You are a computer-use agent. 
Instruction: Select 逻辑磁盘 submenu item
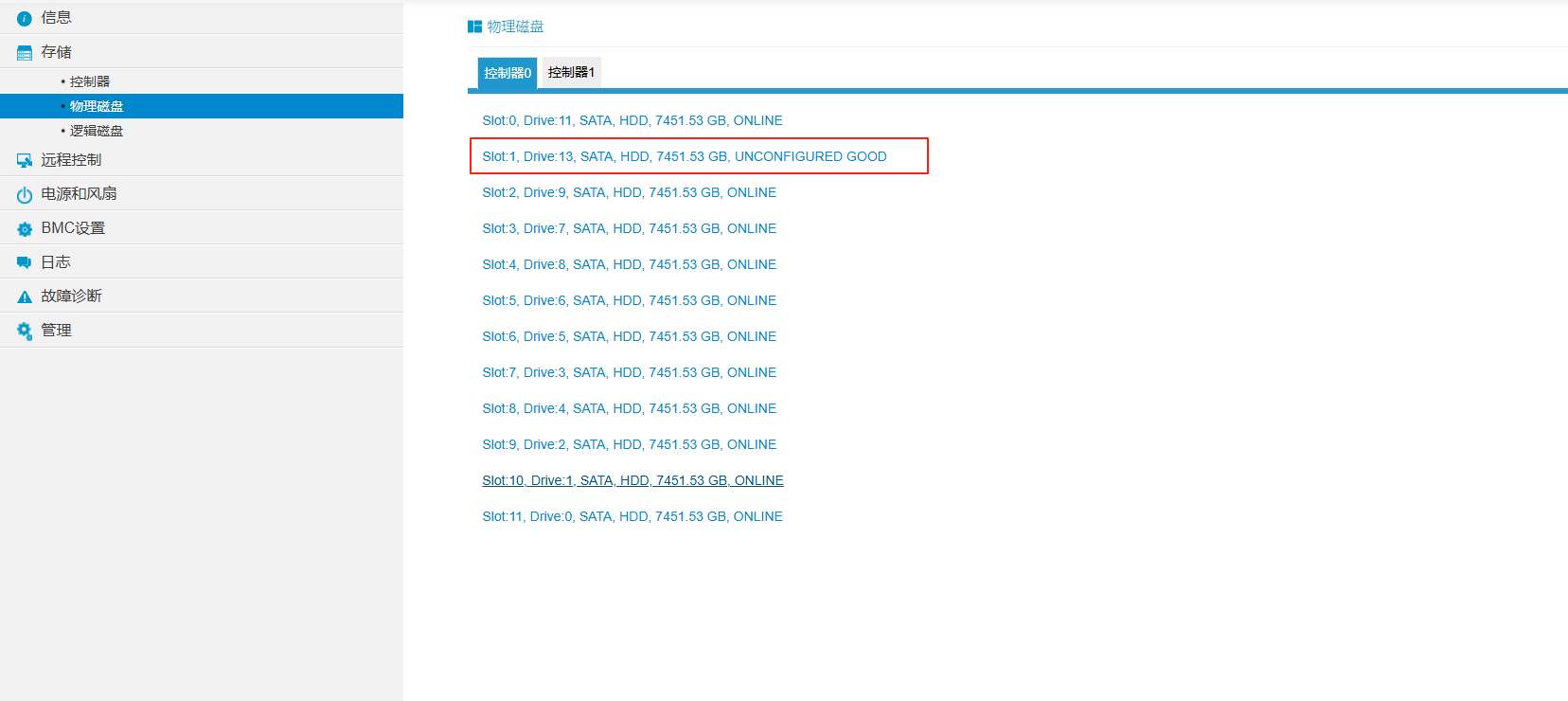(x=202, y=131)
